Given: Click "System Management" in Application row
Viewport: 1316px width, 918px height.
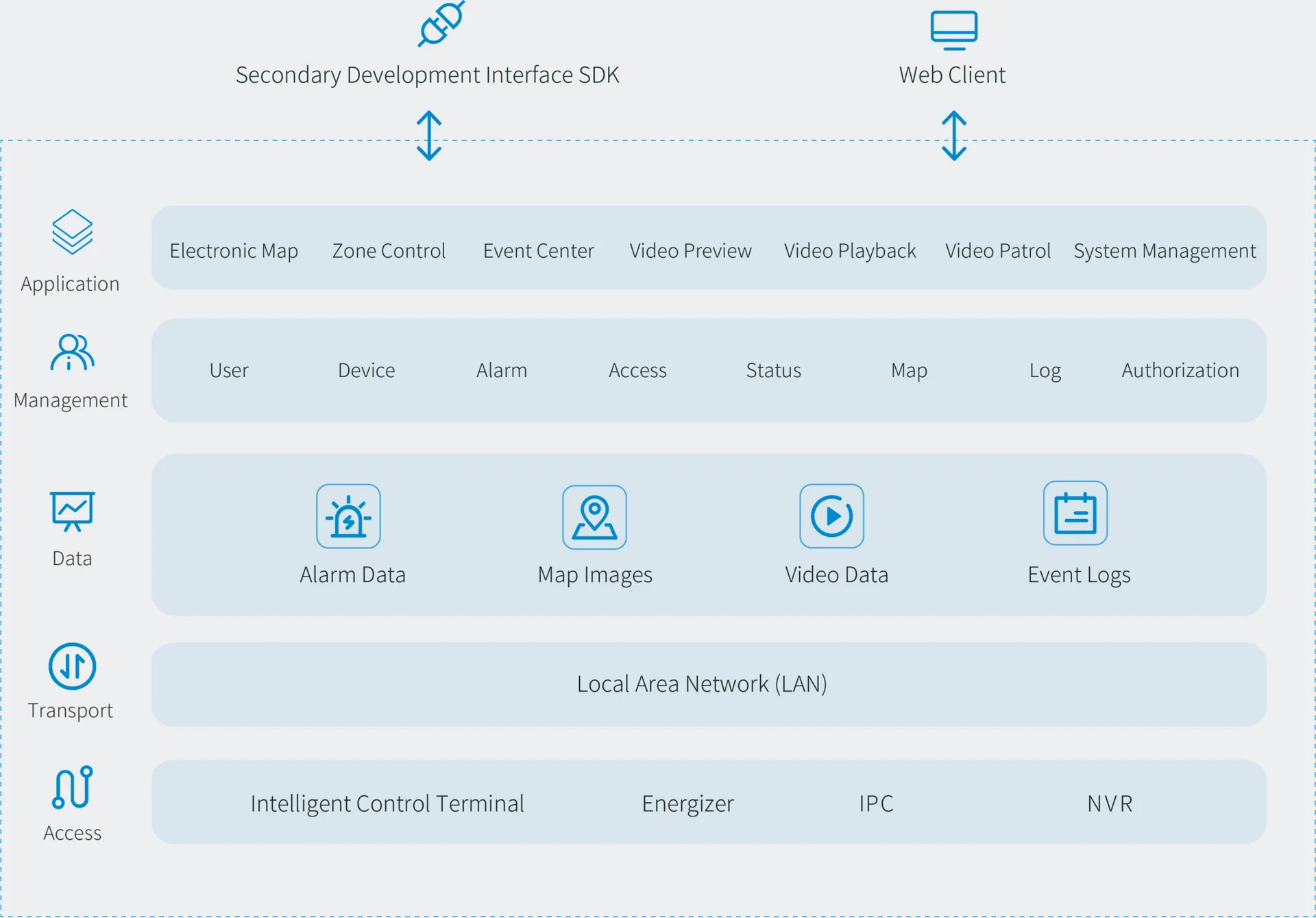Looking at the screenshot, I should 1165,251.
